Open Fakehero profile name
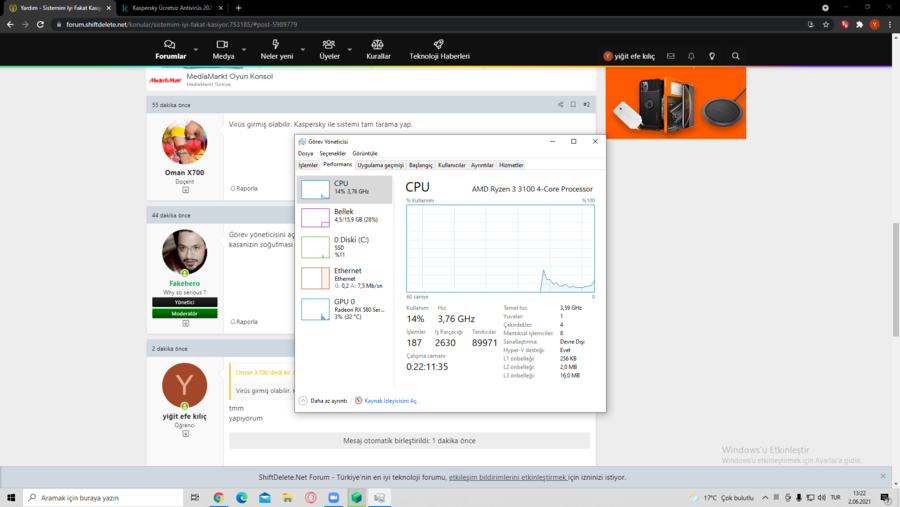The image size is (900, 507). pyautogui.click(x=184, y=283)
